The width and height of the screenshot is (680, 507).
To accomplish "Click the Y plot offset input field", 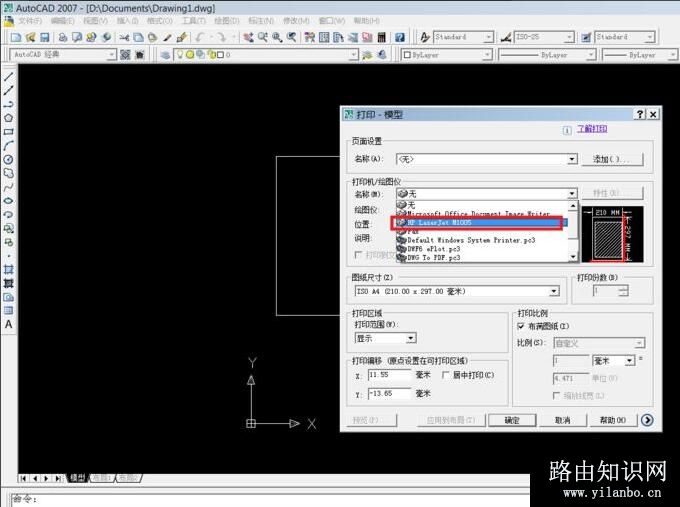I will pyautogui.click(x=389, y=393).
